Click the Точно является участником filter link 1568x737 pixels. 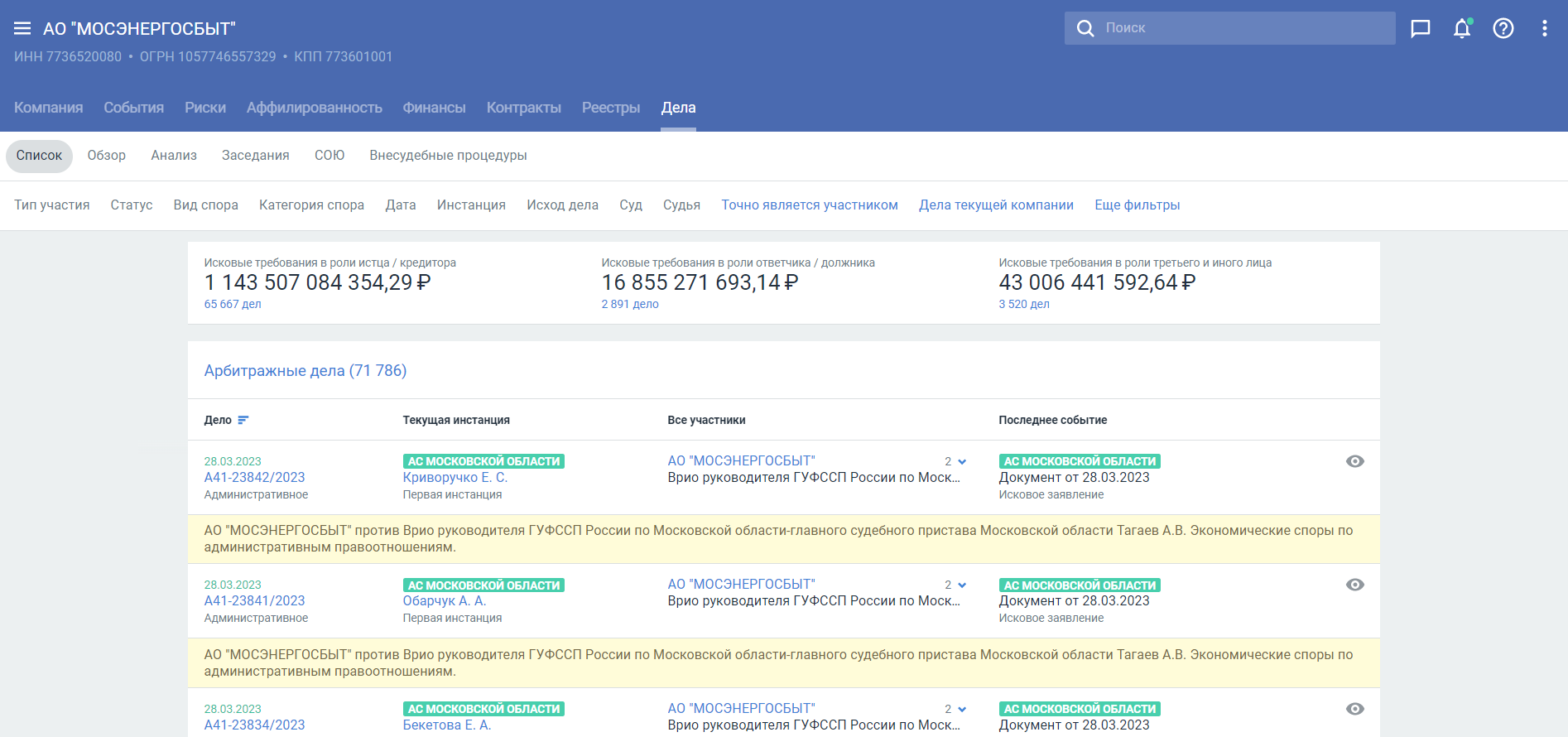click(x=810, y=205)
